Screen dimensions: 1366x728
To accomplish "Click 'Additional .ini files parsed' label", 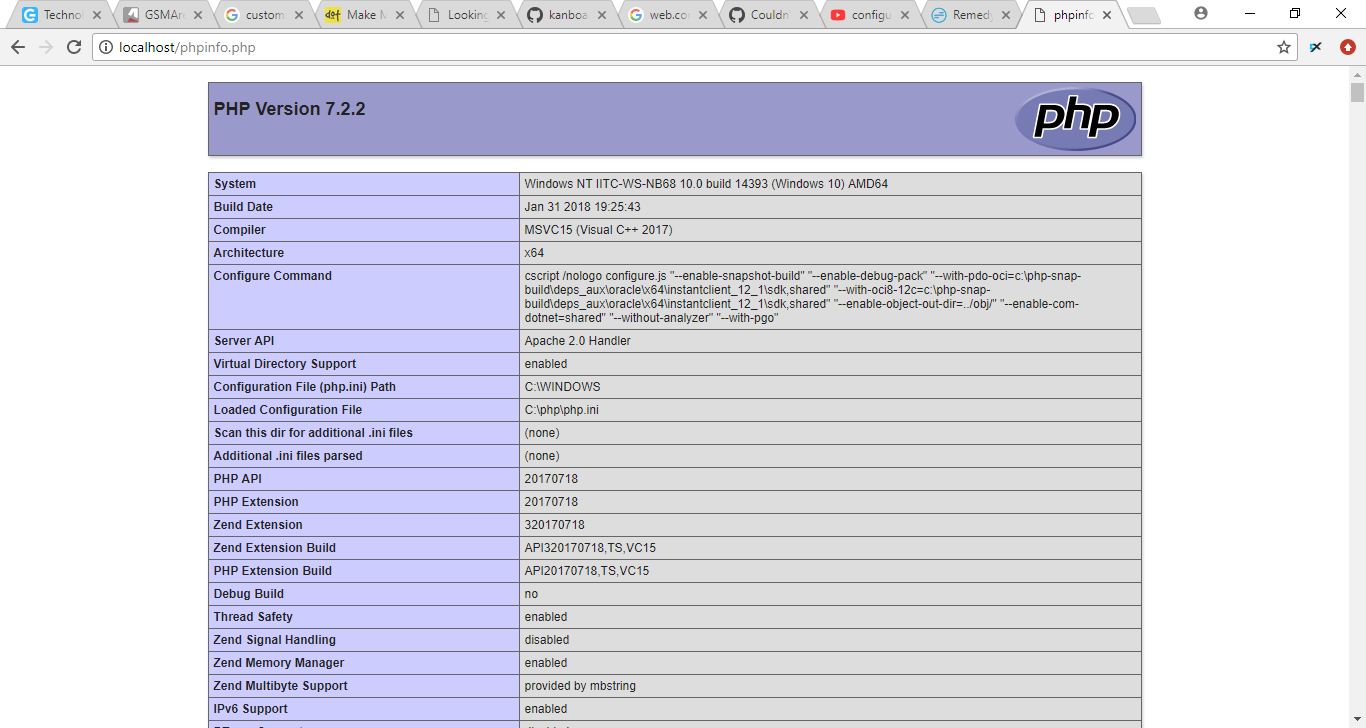I will pos(288,456).
